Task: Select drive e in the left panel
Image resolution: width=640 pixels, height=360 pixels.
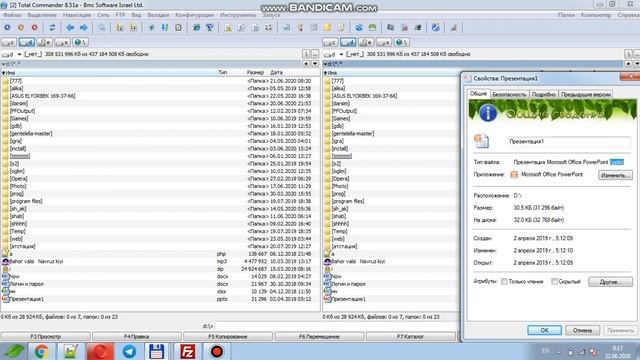Action: pos(44,42)
